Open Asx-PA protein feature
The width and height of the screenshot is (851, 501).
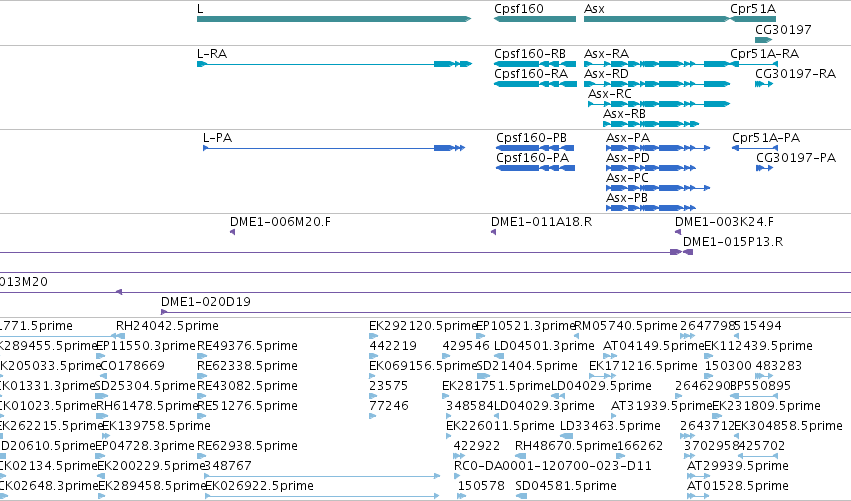(x=658, y=148)
